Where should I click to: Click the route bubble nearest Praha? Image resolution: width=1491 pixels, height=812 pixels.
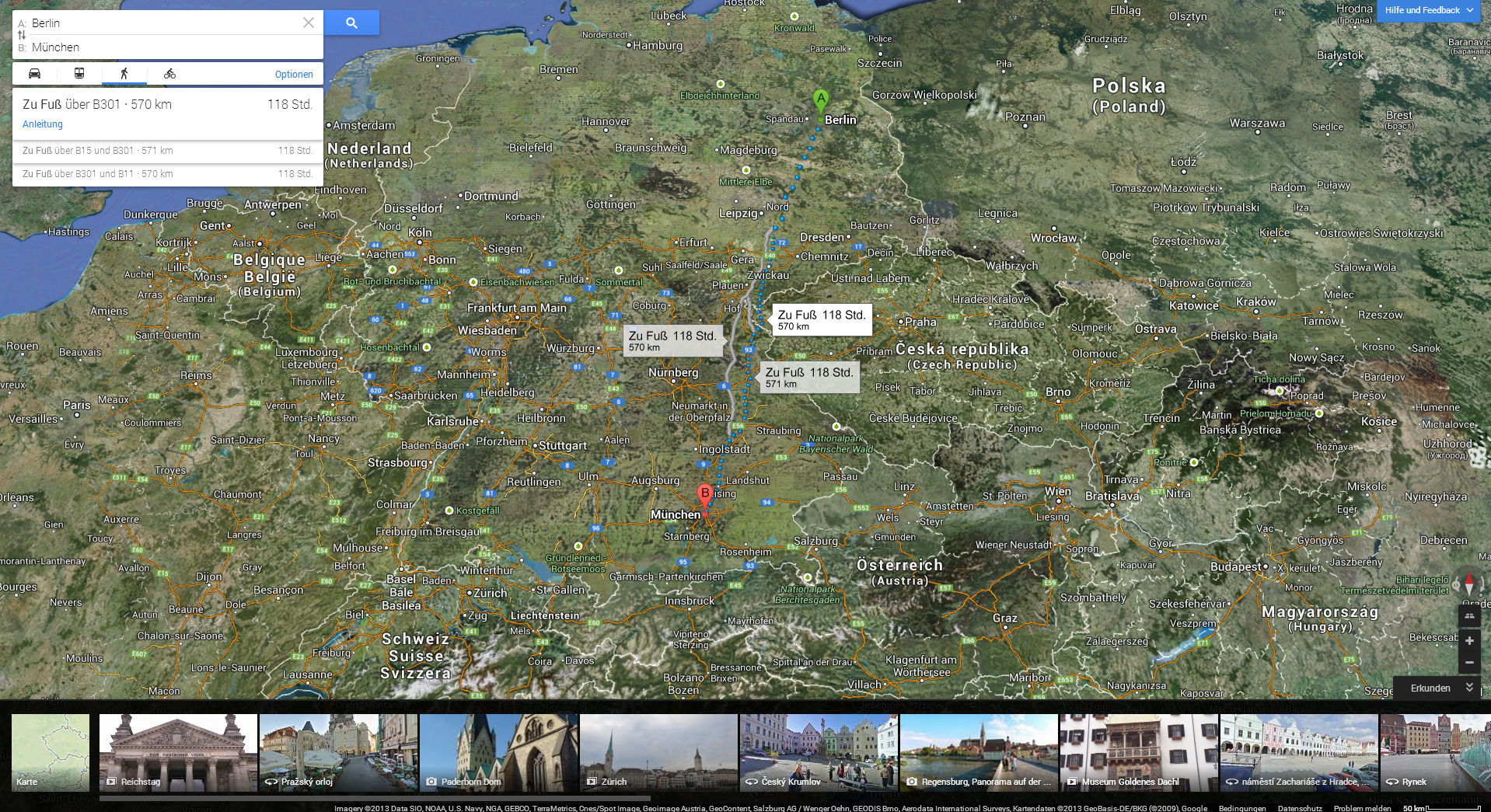pyautogui.click(x=822, y=319)
